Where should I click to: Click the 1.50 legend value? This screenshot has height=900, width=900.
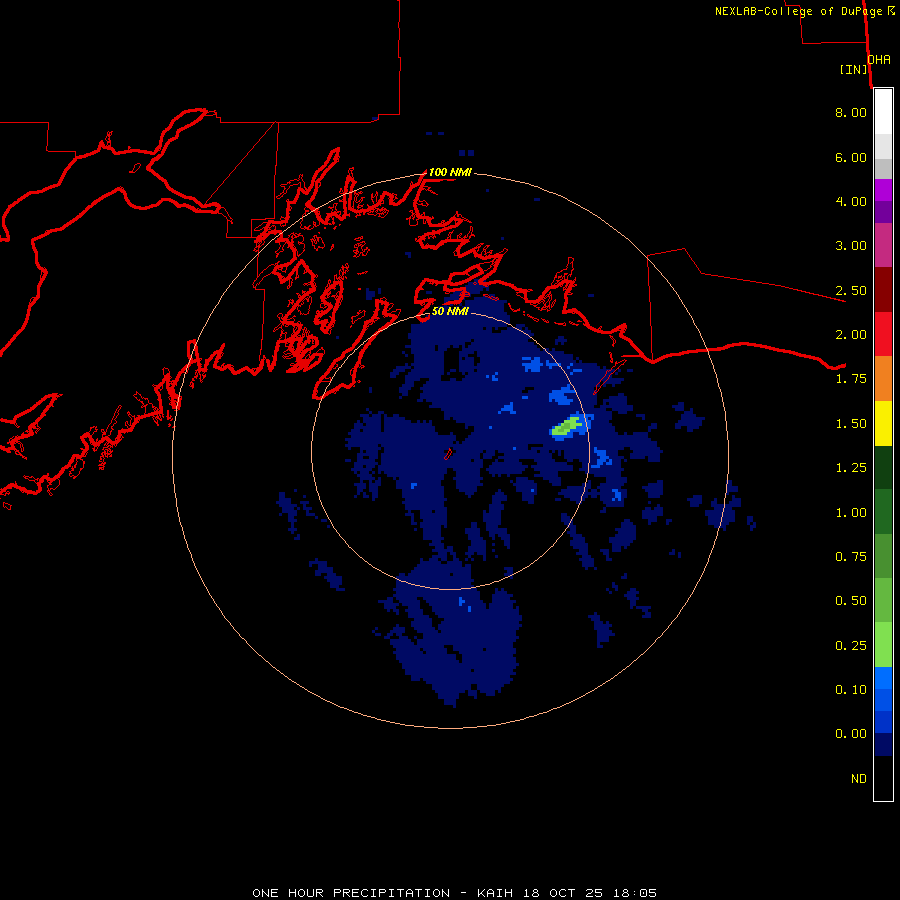point(851,424)
